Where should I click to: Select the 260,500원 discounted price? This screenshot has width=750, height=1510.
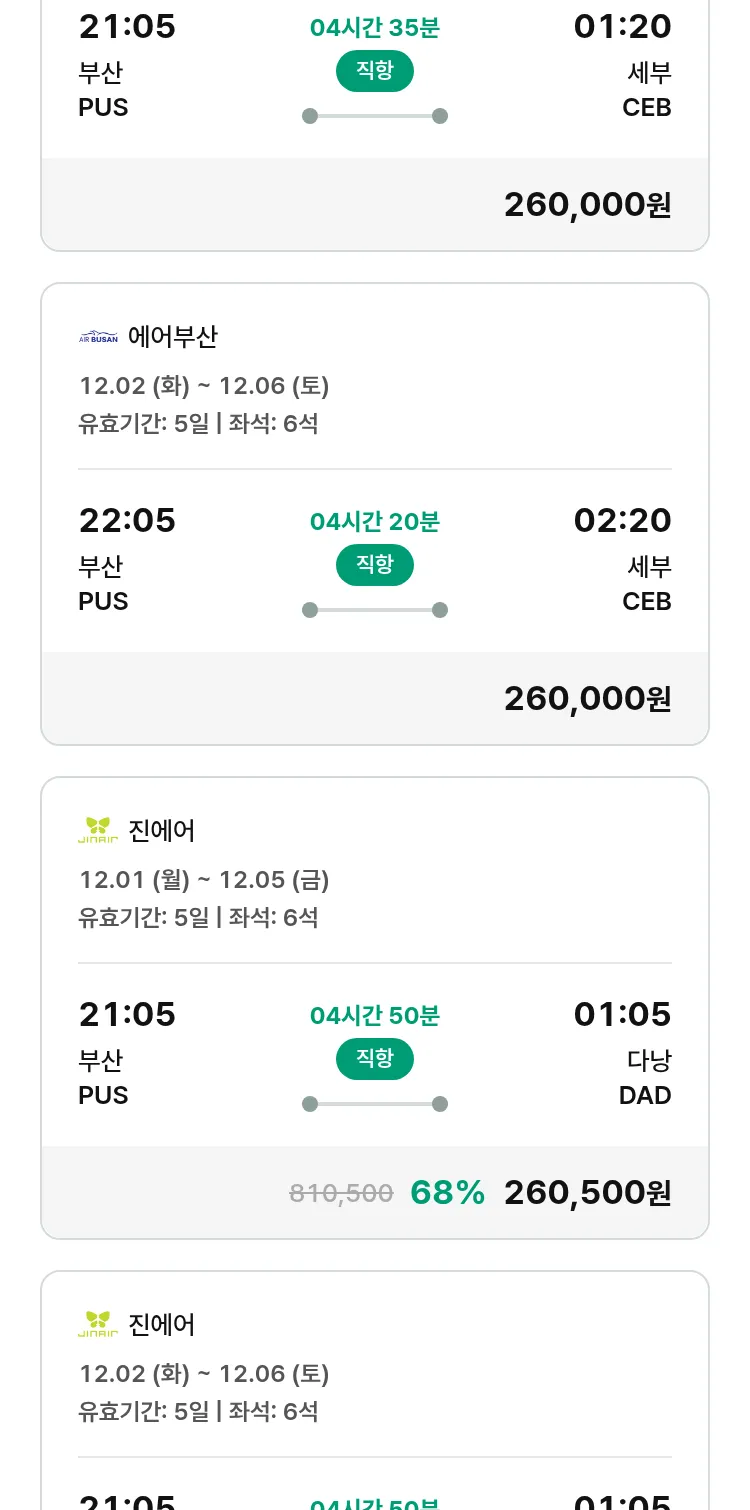point(587,1192)
